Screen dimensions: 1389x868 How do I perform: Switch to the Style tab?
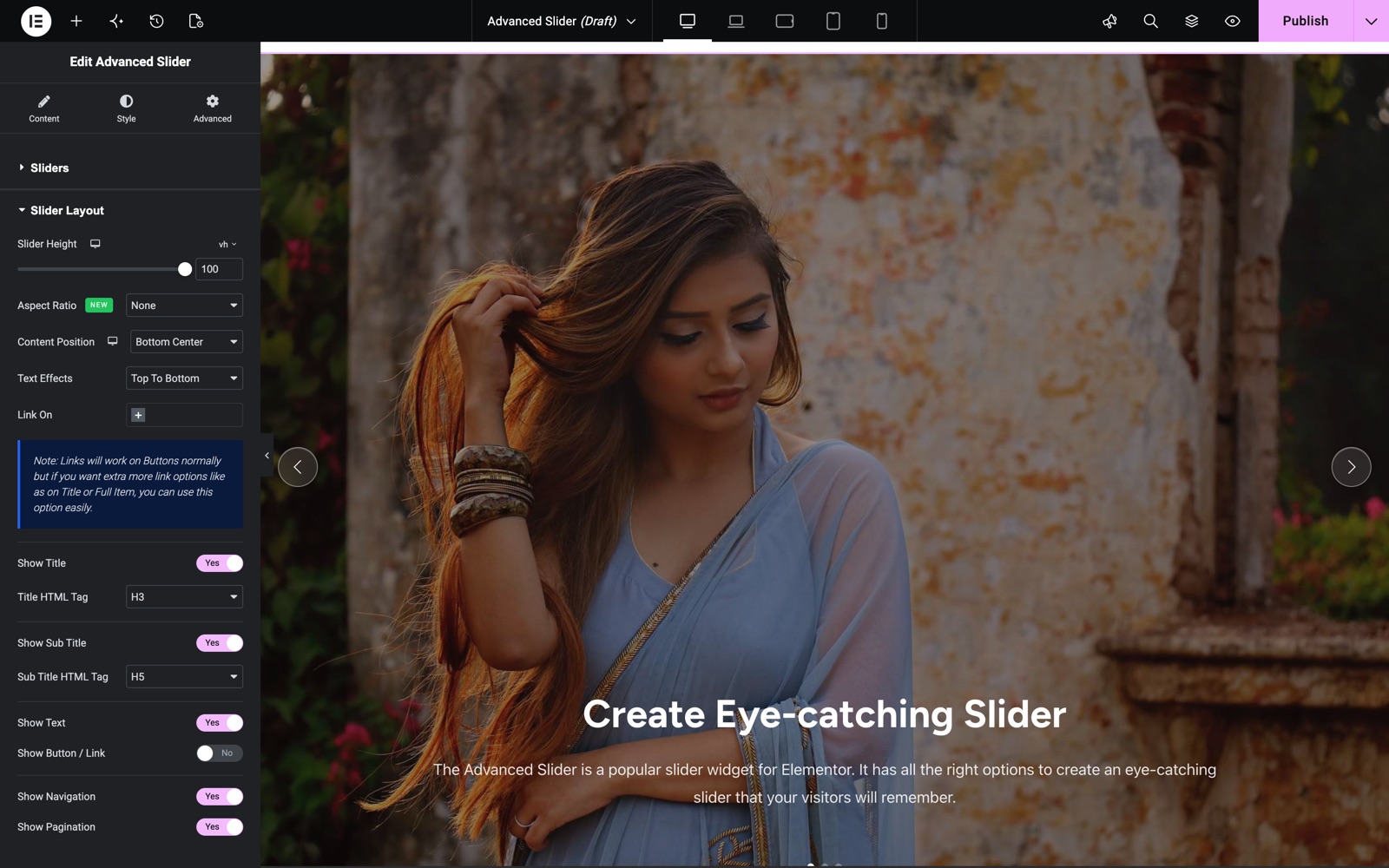[x=127, y=108]
